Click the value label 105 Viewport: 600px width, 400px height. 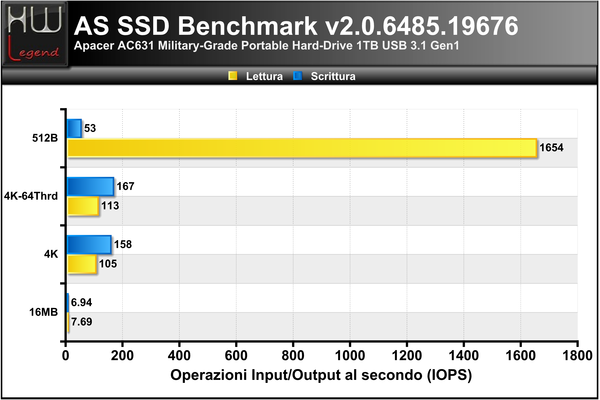point(108,264)
